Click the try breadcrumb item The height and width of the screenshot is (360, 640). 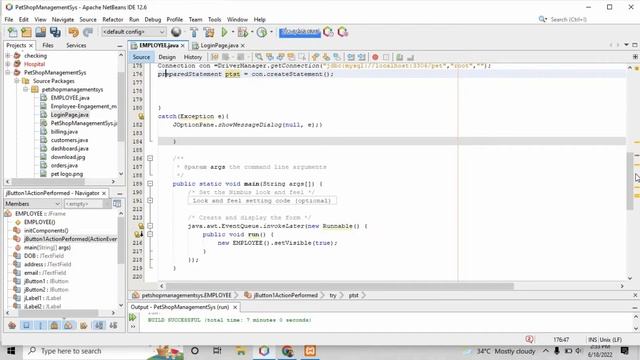tap(333, 295)
